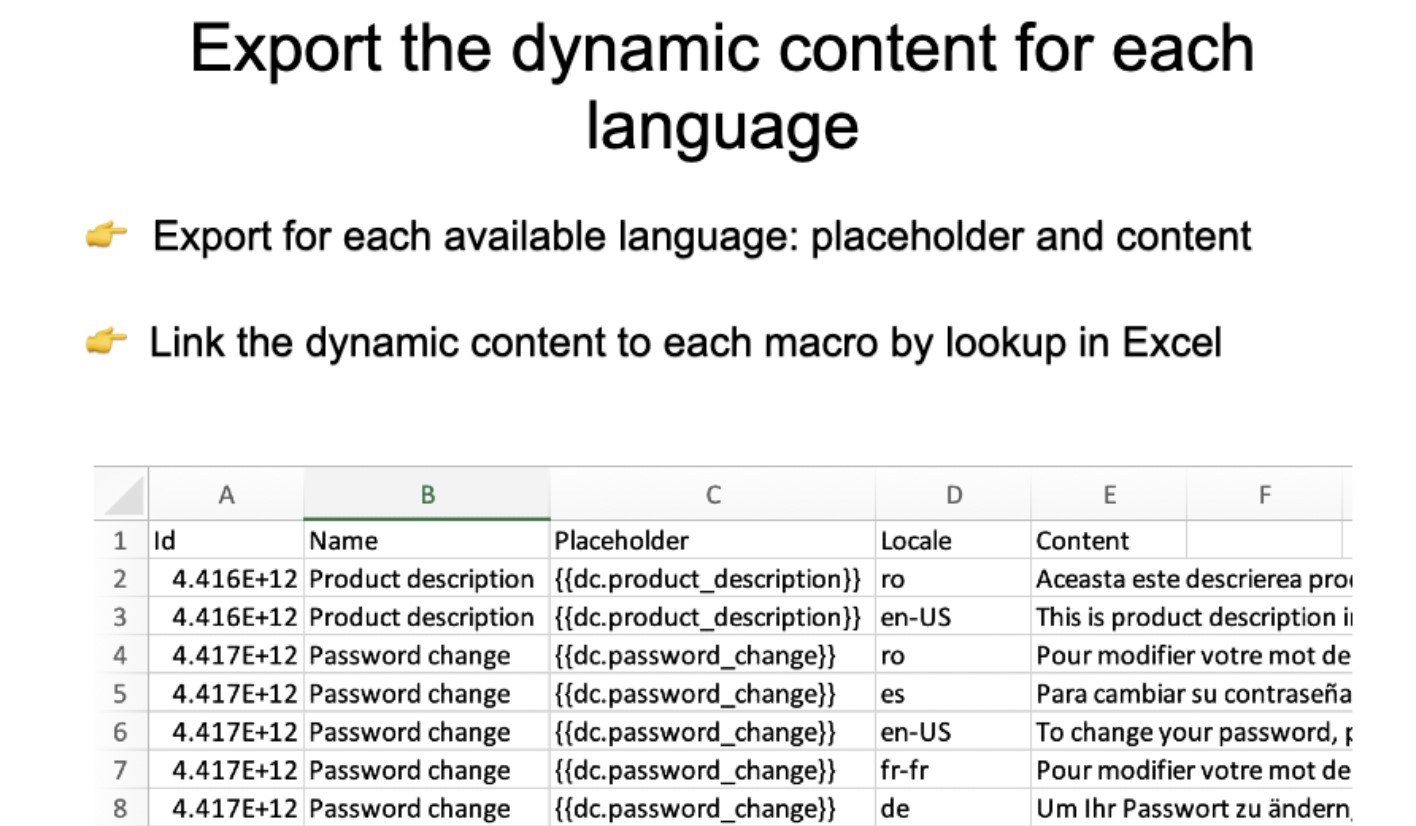The image size is (1416, 826).
Task: Click the 'Locale' header cell
Action: point(953,541)
